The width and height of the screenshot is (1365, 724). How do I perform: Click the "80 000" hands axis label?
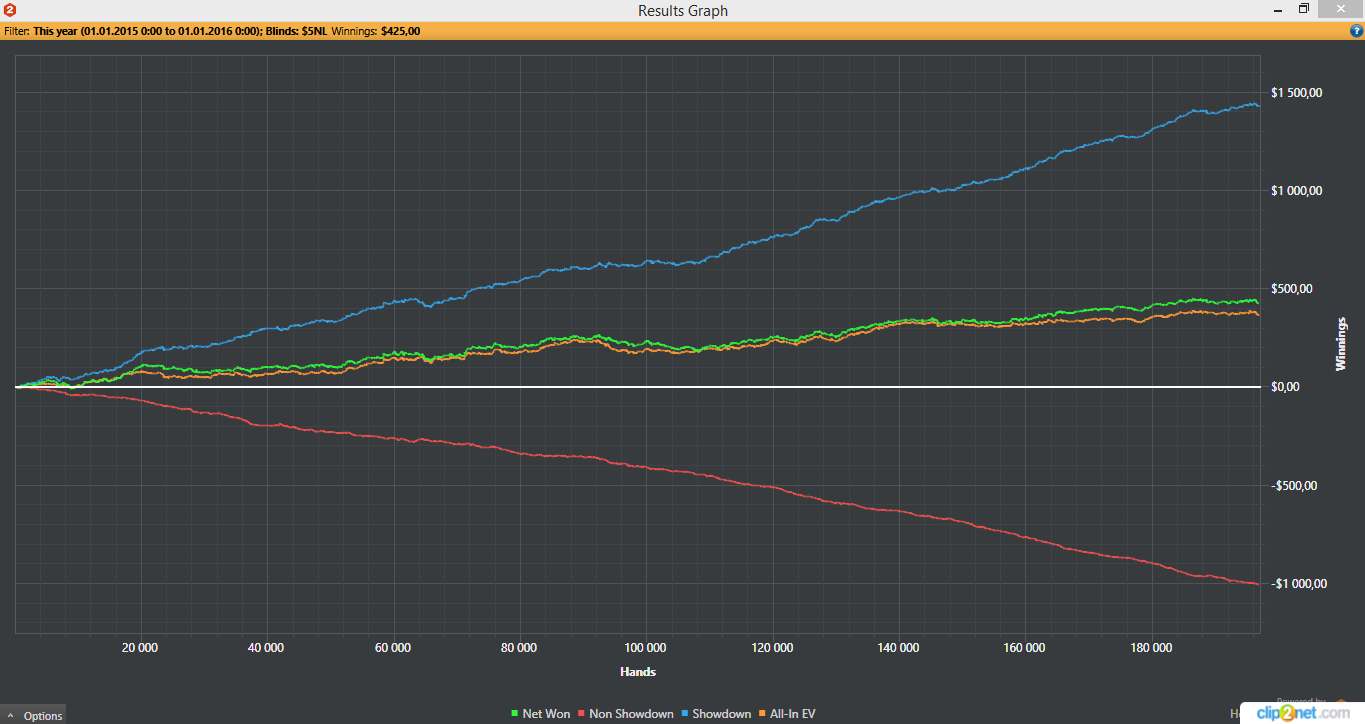point(519,647)
